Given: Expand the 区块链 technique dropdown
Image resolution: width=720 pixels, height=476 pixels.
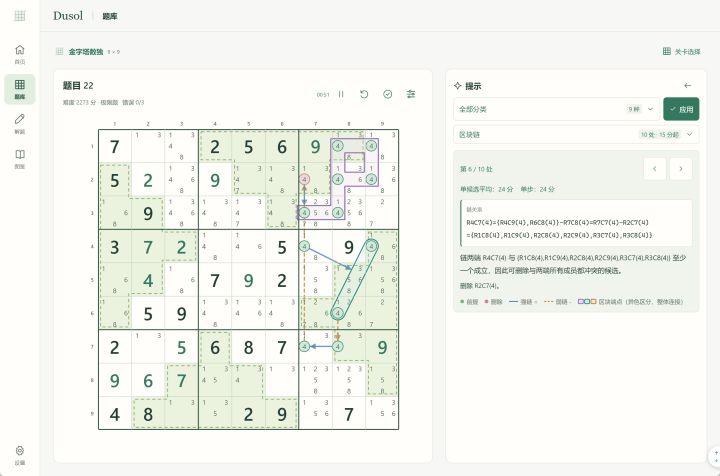Looking at the screenshot, I should (576, 134).
